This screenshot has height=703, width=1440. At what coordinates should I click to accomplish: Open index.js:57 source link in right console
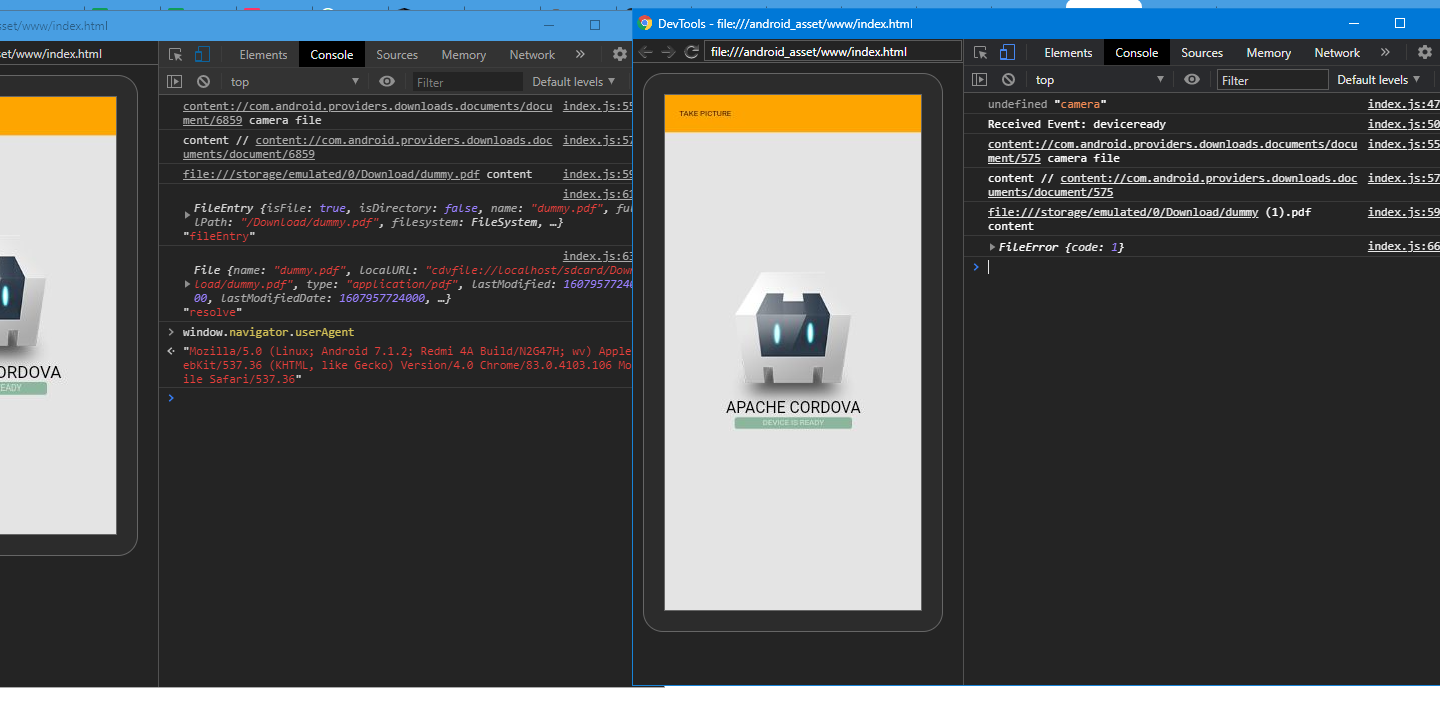pyautogui.click(x=1404, y=178)
